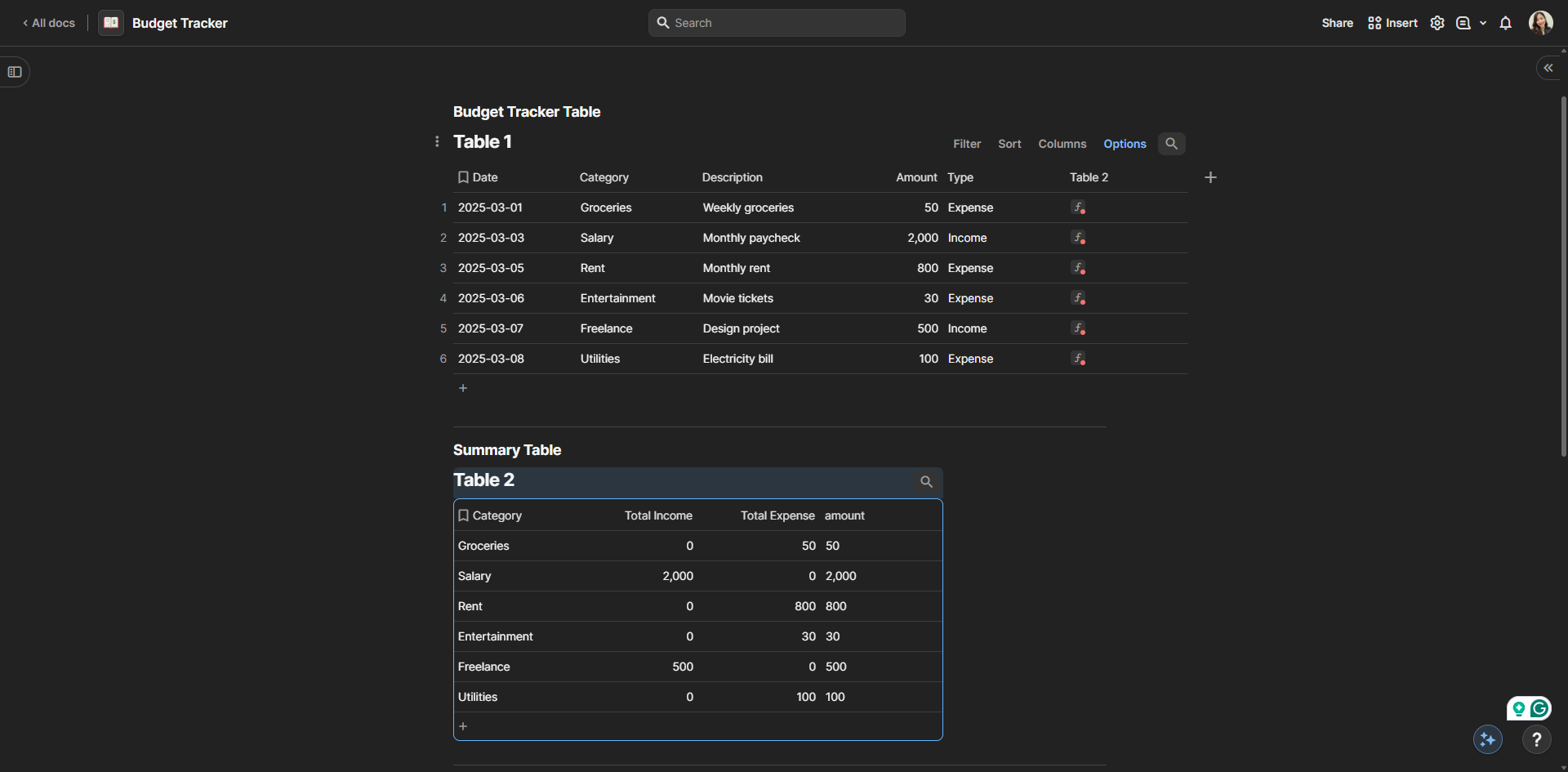The width and height of the screenshot is (1568, 772).
Task: Click the Search input field
Action: (777, 23)
